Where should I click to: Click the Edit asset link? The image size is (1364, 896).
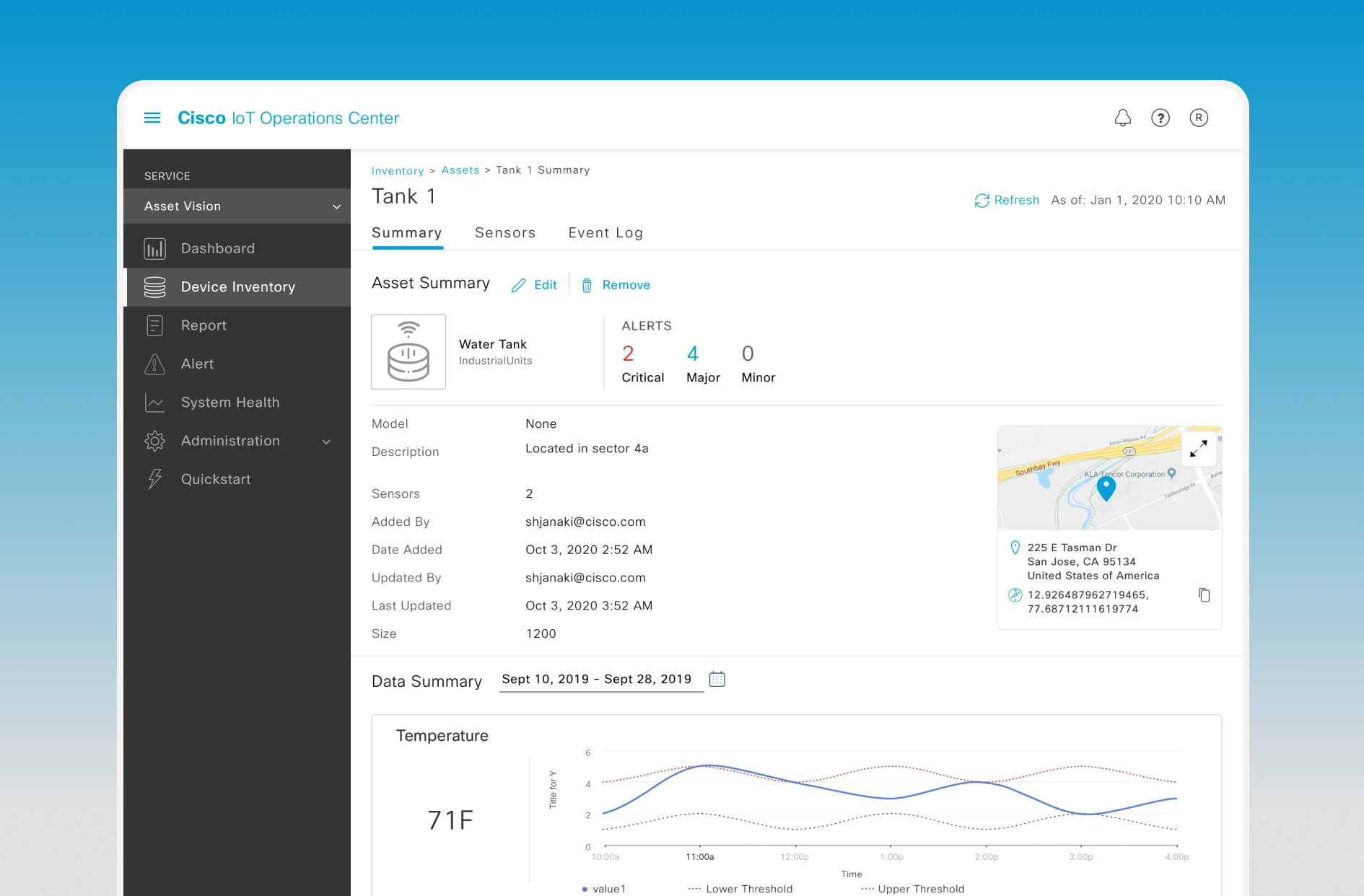point(546,286)
